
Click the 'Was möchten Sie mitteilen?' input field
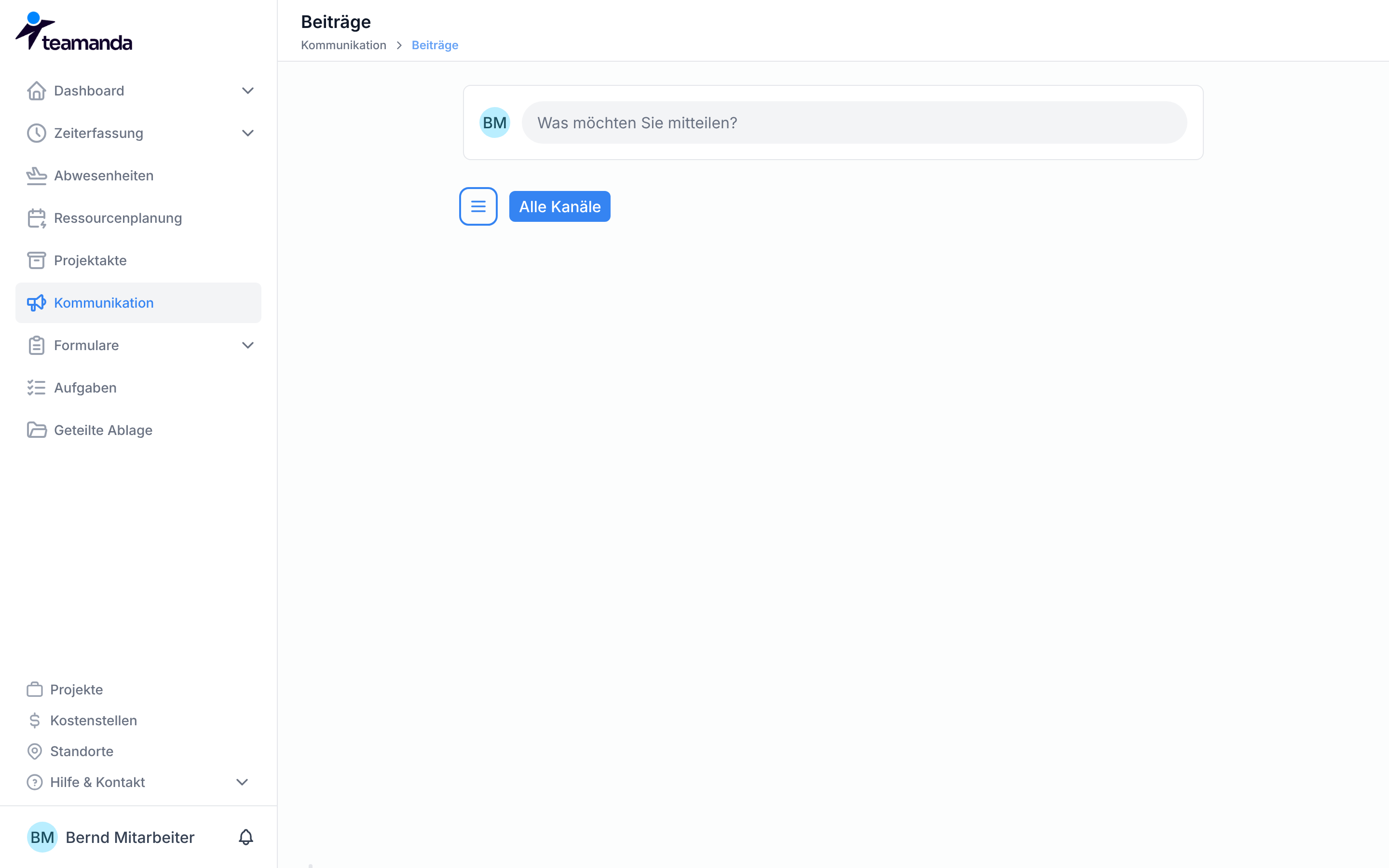coord(854,123)
